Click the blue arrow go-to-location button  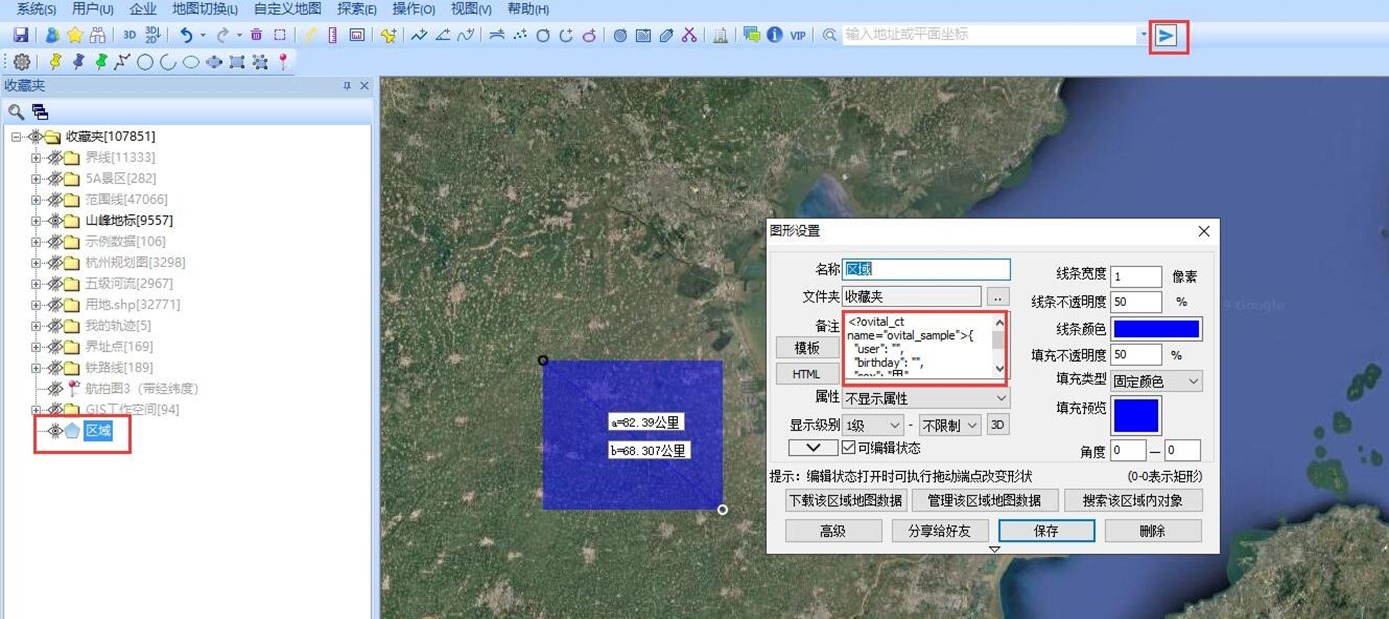pos(1167,36)
